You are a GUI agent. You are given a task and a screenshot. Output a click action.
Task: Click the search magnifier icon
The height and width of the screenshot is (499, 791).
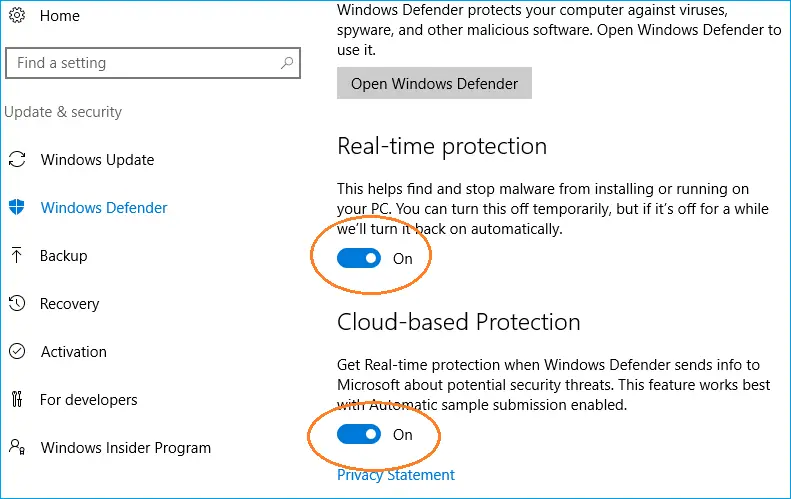pyautogui.click(x=287, y=63)
